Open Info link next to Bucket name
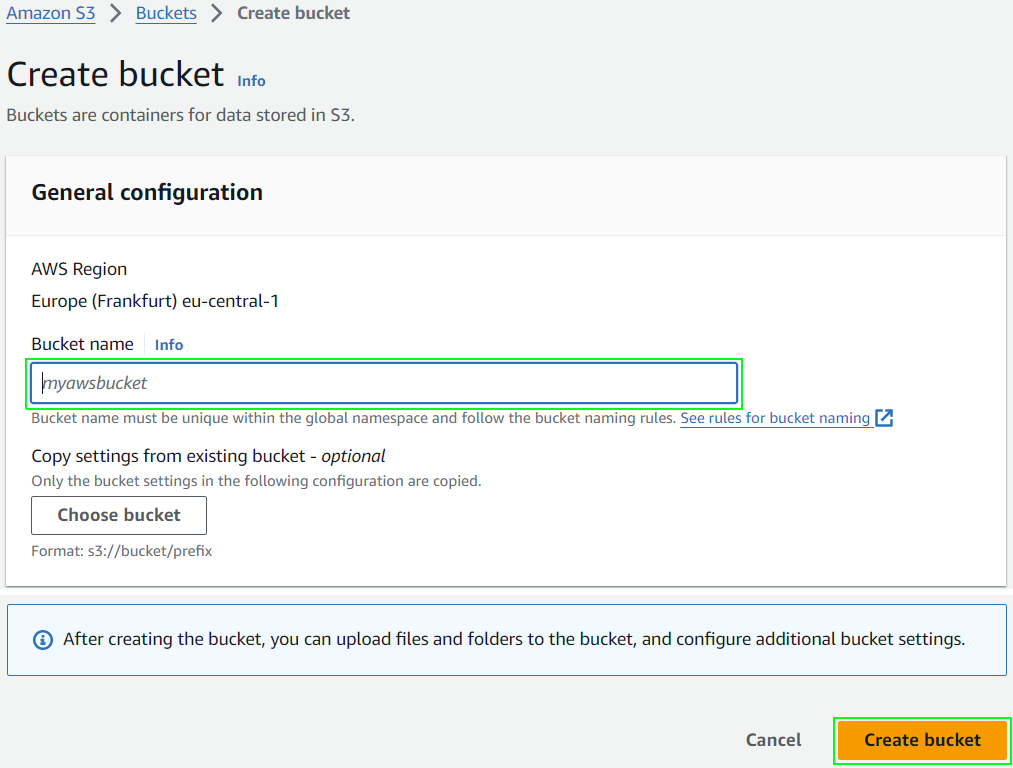This screenshot has width=1013, height=768. coord(169,345)
